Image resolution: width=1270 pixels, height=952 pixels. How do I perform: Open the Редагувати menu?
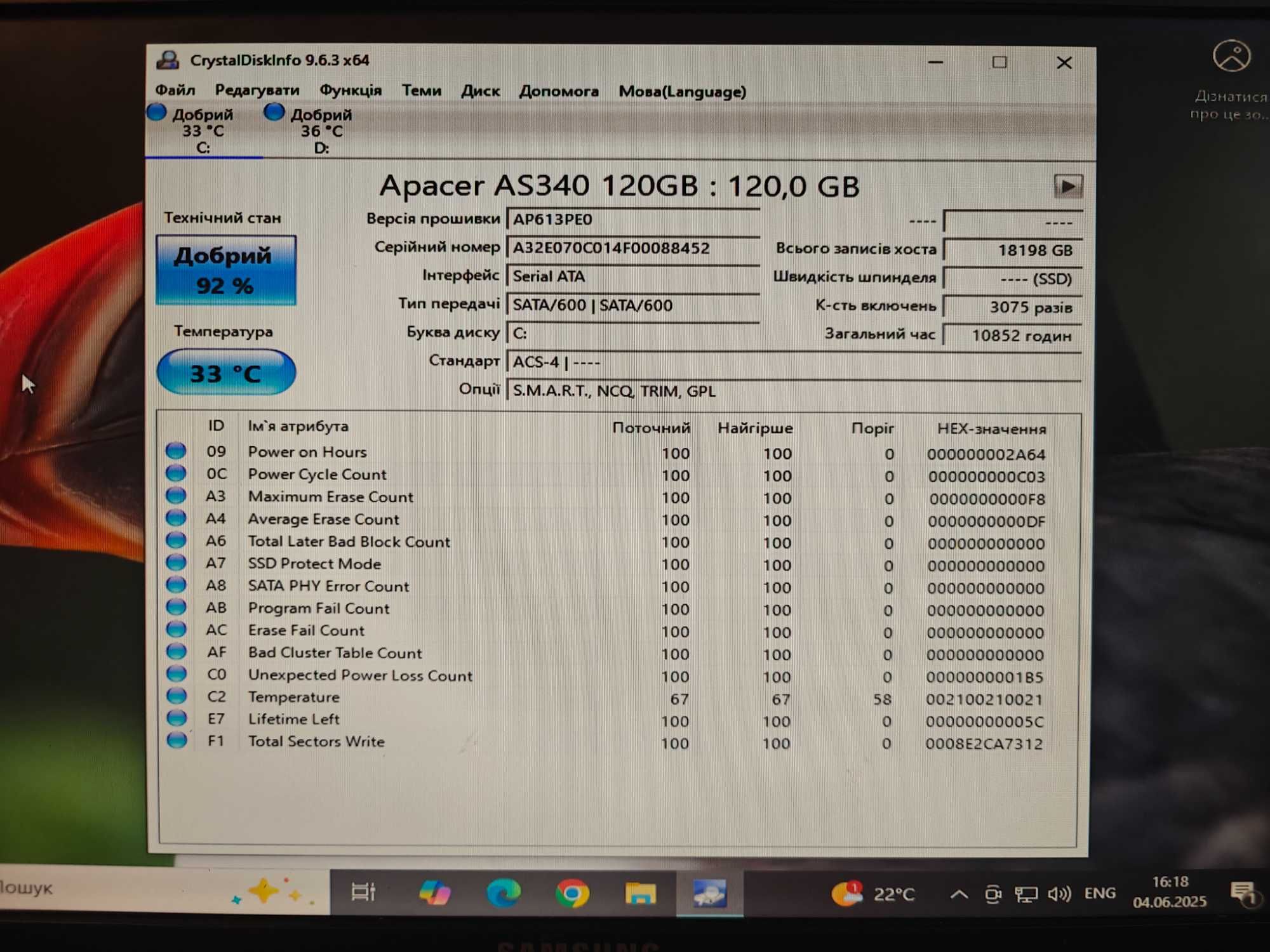257,90
